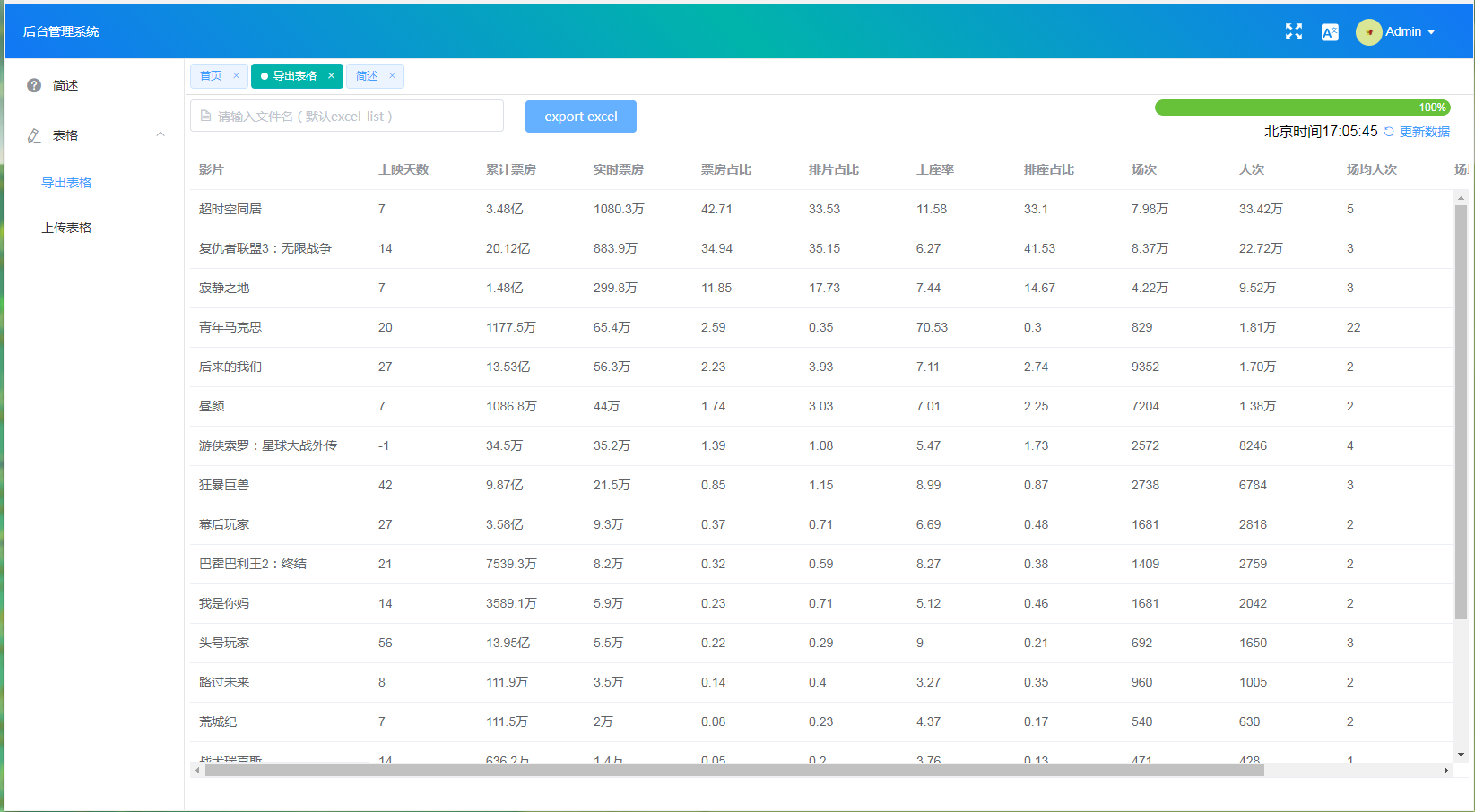Click the 头号玩家 film name cell
This screenshot has width=1475, height=812.
point(224,643)
